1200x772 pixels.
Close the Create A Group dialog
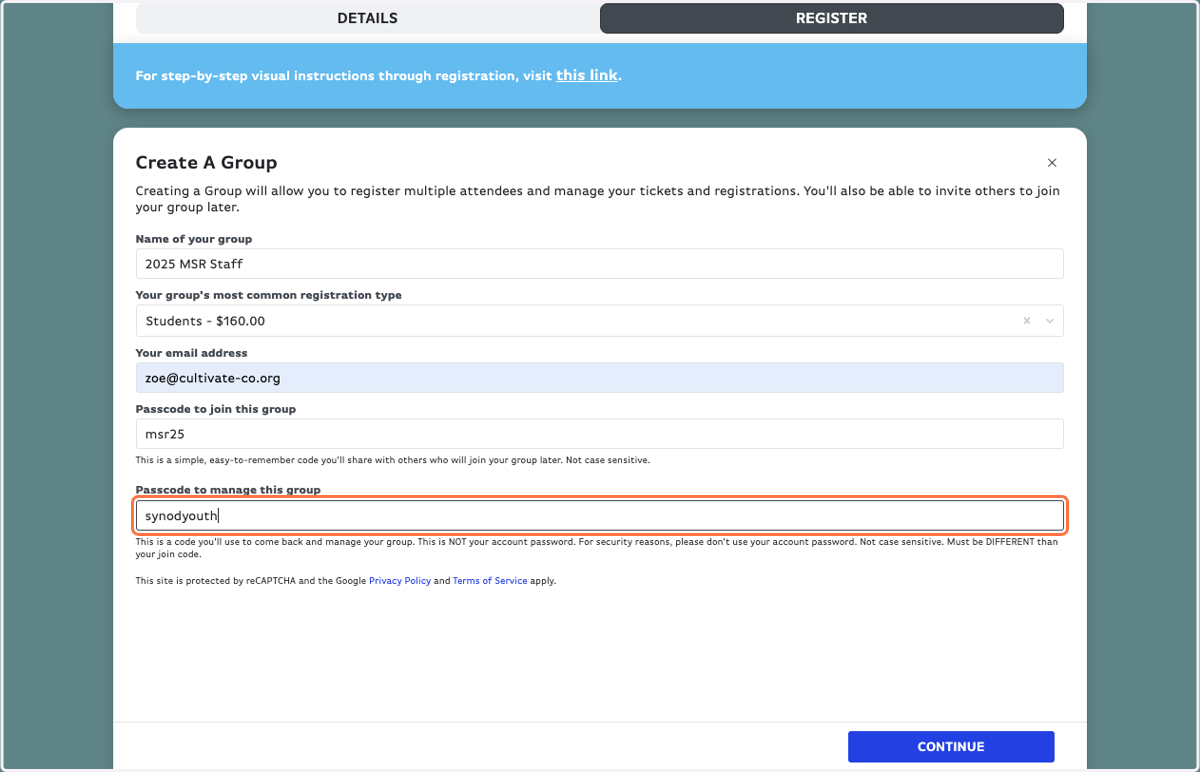click(1051, 162)
